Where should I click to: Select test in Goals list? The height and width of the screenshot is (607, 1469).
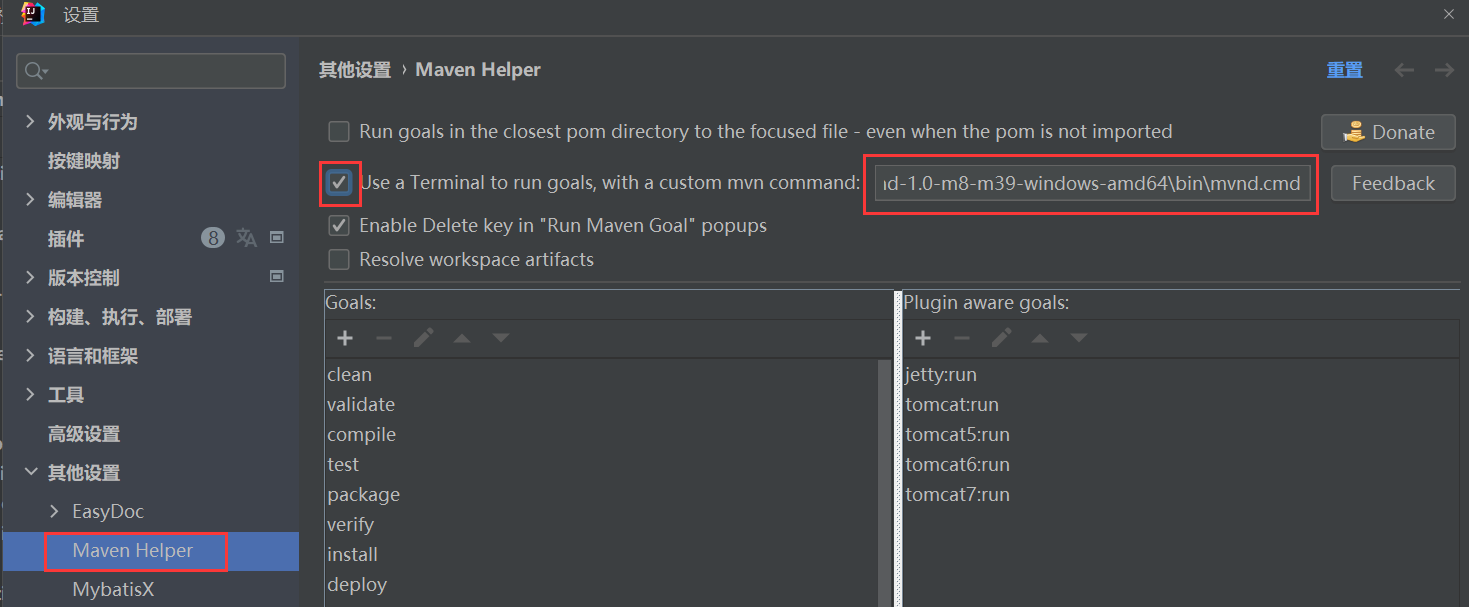click(343, 465)
